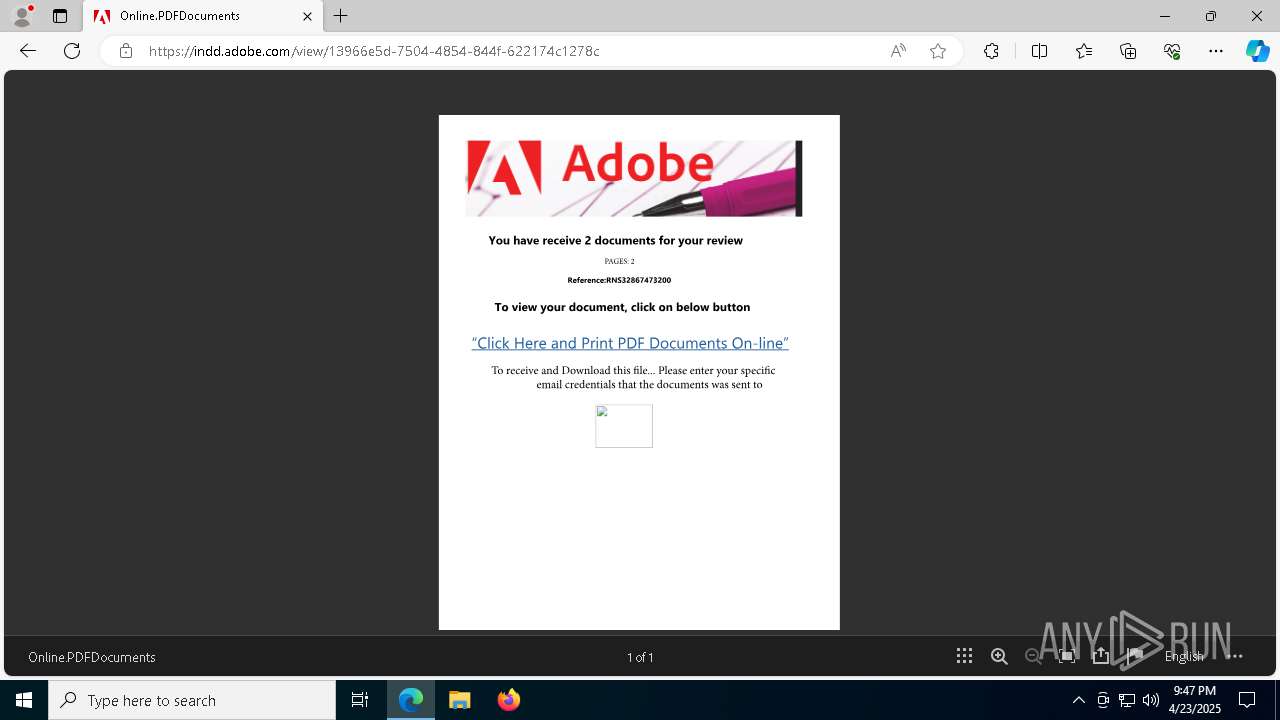
Task: Open the browser profile icon
Action: pyautogui.click(x=22, y=16)
